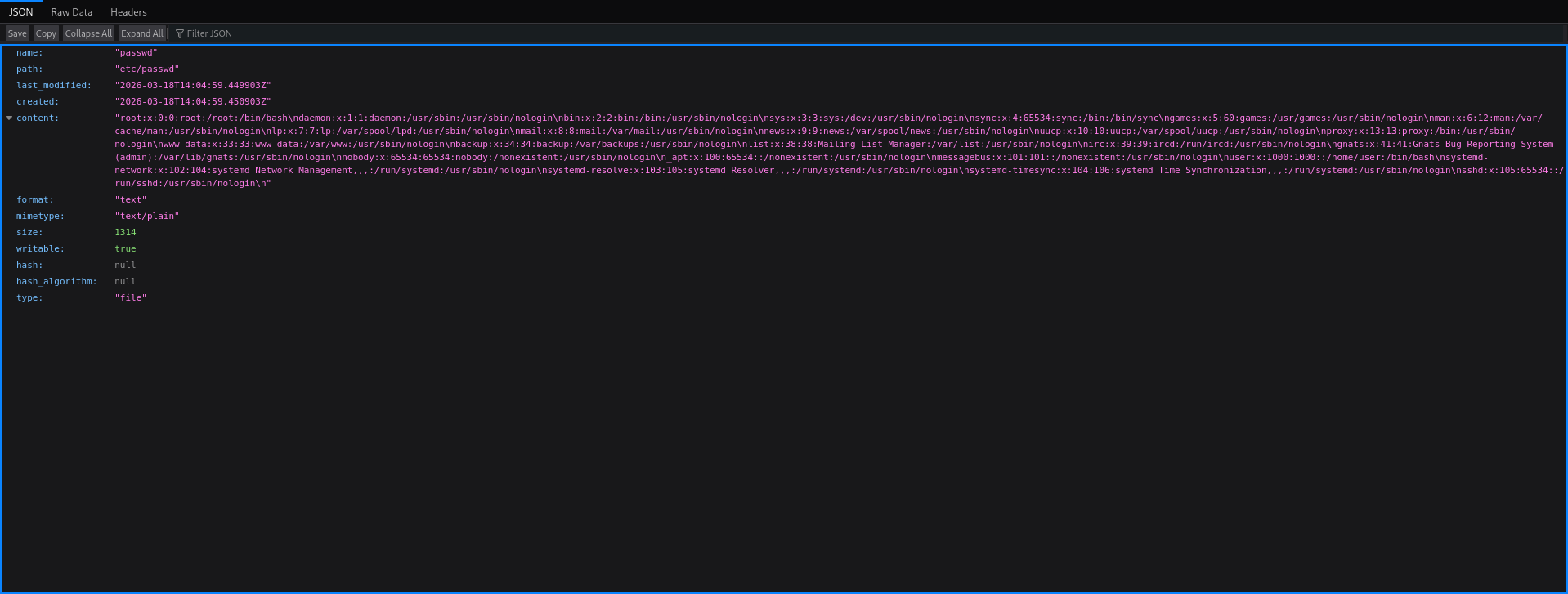Select the null value of hash_algorithm
The image size is (1568, 594).
(125, 281)
